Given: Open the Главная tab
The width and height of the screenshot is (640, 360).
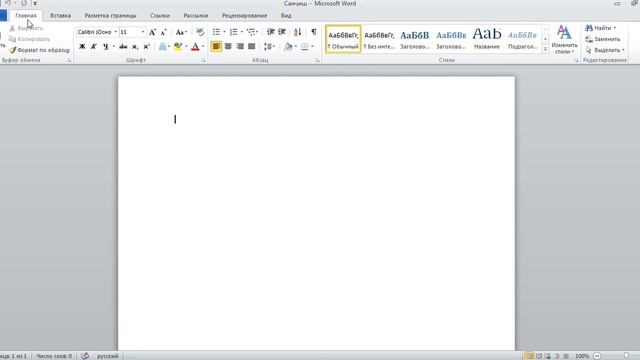Looking at the screenshot, I should point(26,16).
